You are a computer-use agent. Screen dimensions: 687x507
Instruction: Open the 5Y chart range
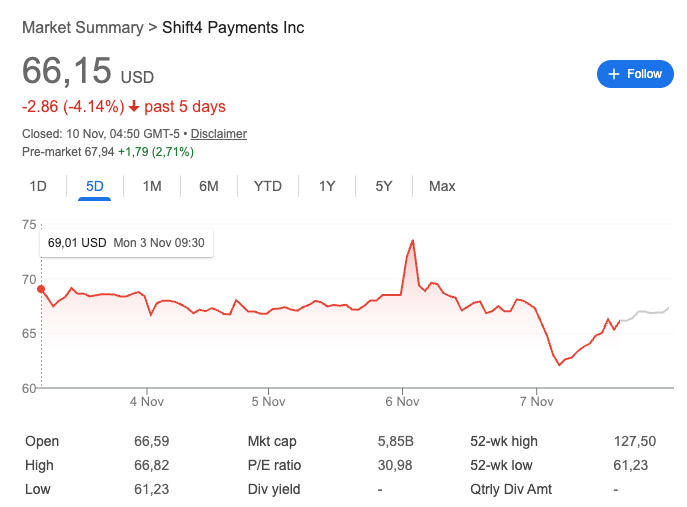pyautogui.click(x=384, y=186)
